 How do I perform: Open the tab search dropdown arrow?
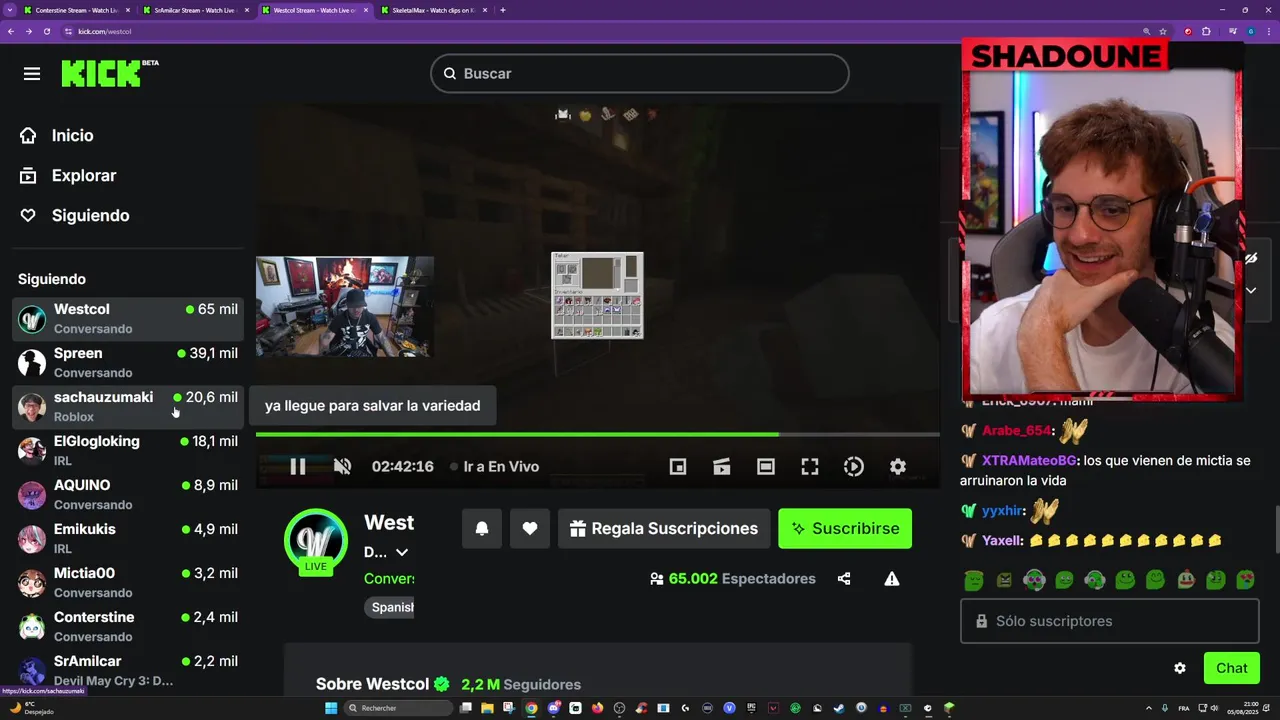click(x=10, y=10)
